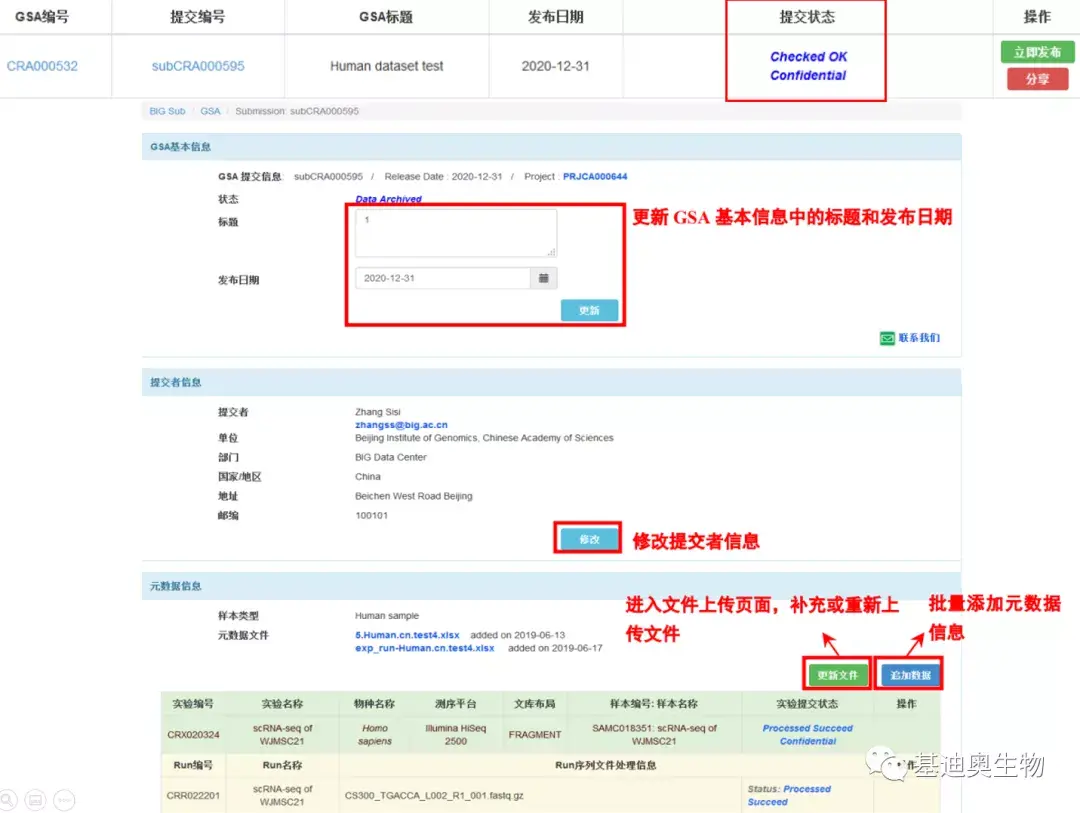Click the envelope icon next to 联系我们
Screen dimensions: 1080x813
(887, 339)
